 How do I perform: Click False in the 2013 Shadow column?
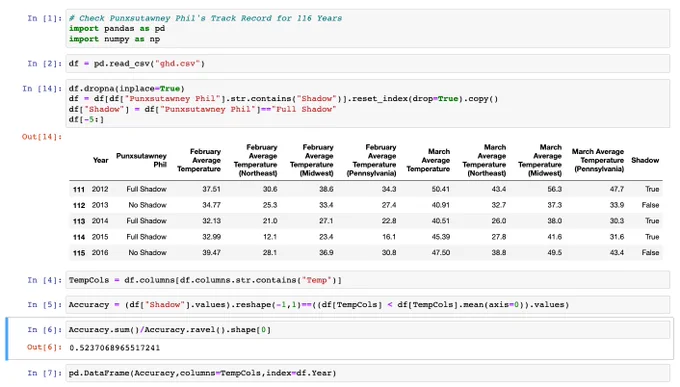[x=651, y=205]
